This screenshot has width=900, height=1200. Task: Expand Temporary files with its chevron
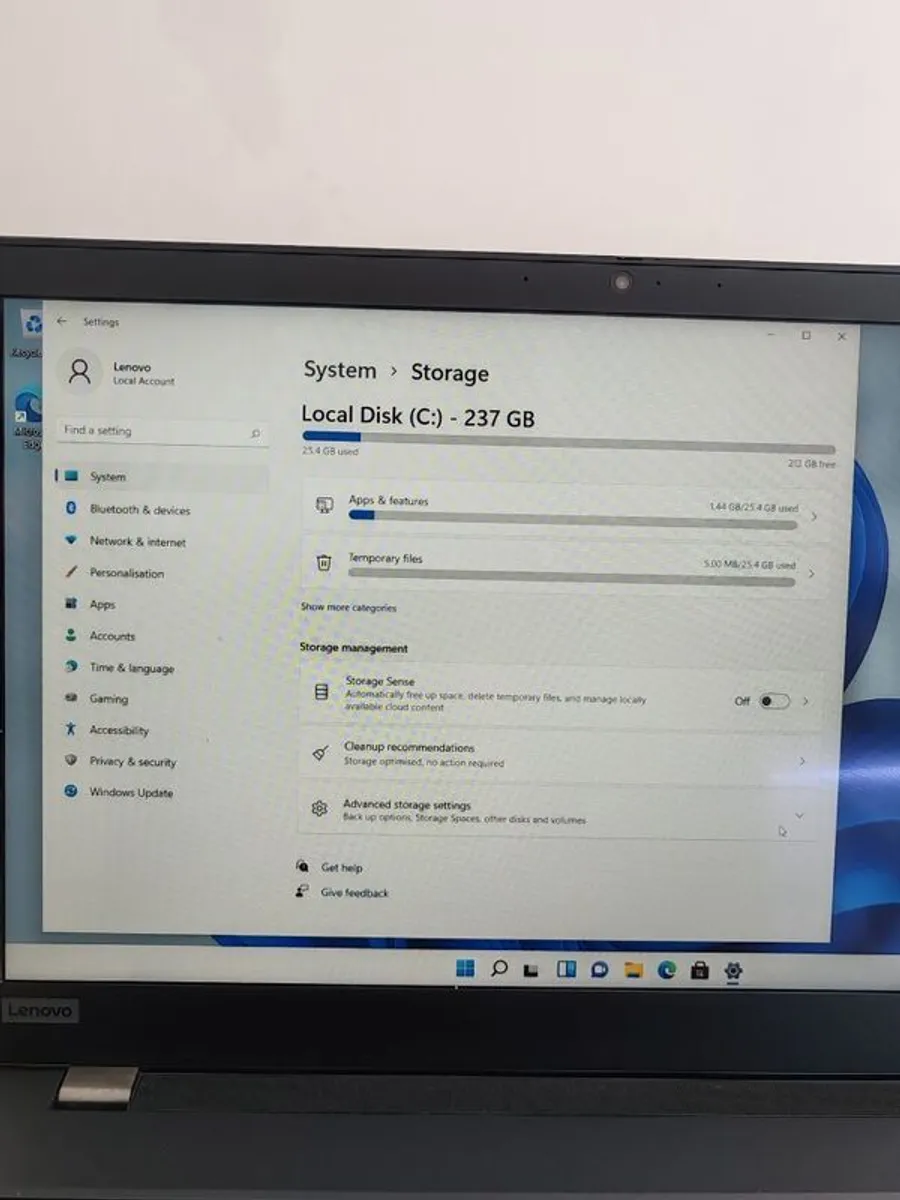tap(811, 574)
